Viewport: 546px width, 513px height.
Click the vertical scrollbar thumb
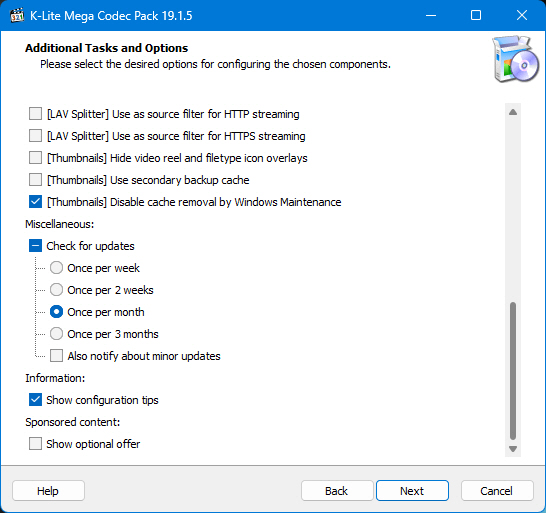pyautogui.click(x=513, y=371)
